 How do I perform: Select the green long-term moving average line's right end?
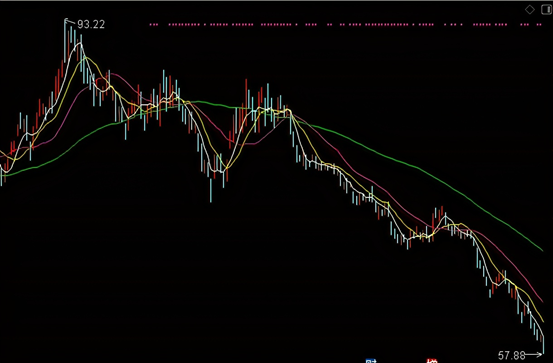(x=542, y=250)
